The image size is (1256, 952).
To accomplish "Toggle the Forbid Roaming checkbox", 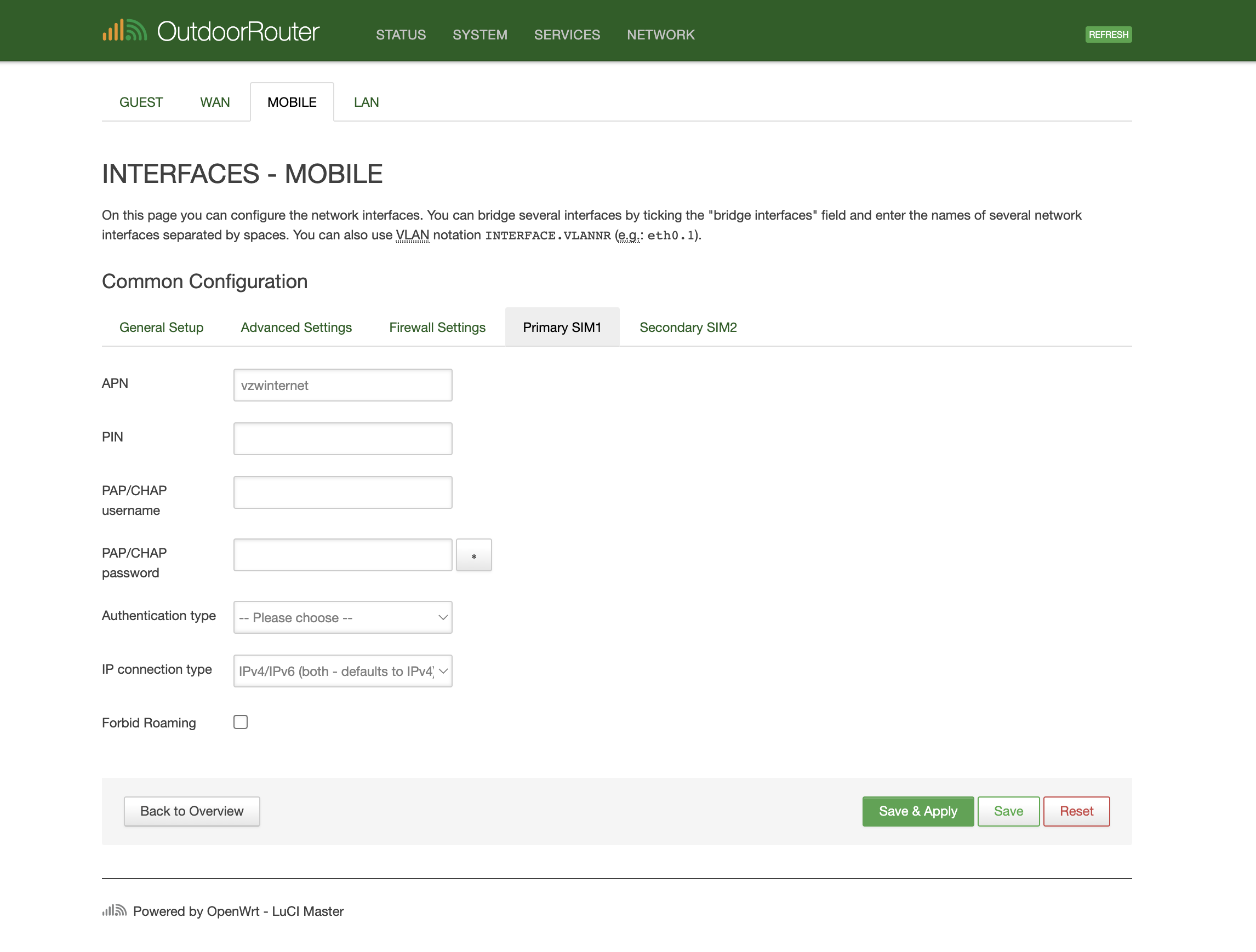I will tap(241, 722).
